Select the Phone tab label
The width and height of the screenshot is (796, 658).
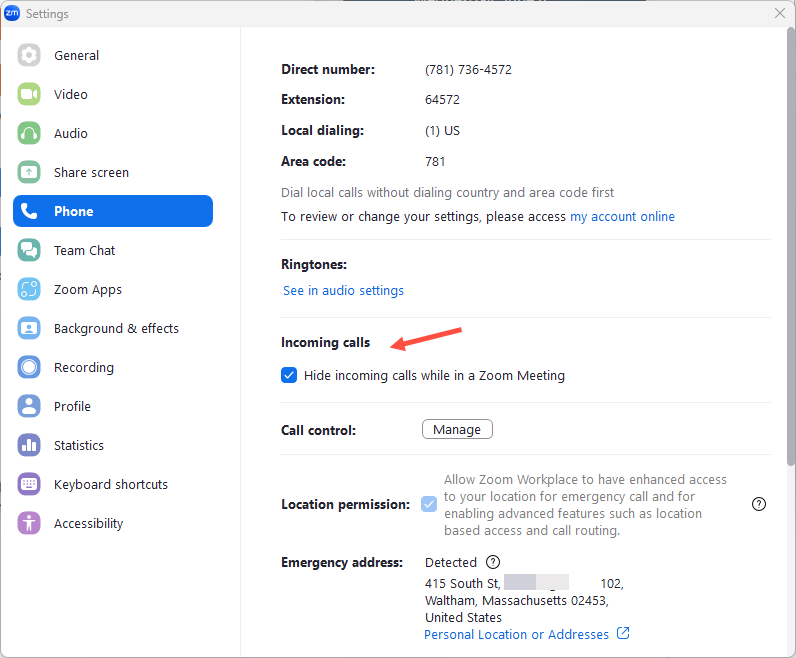click(x=74, y=211)
